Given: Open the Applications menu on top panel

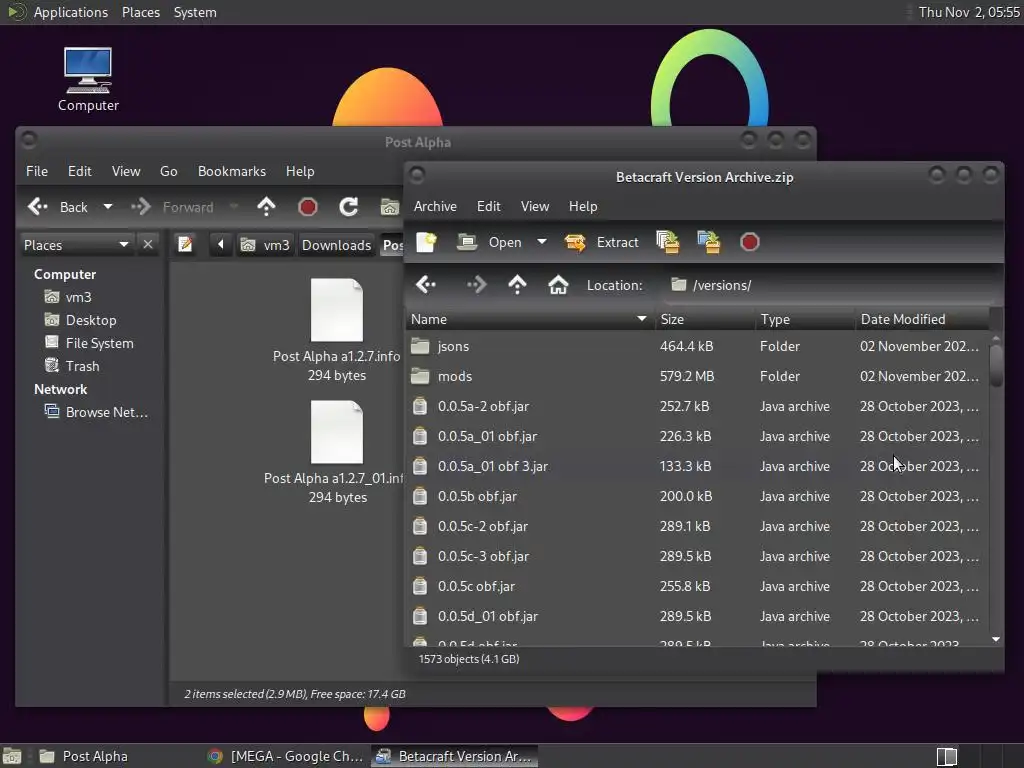Looking at the screenshot, I should coord(71,12).
